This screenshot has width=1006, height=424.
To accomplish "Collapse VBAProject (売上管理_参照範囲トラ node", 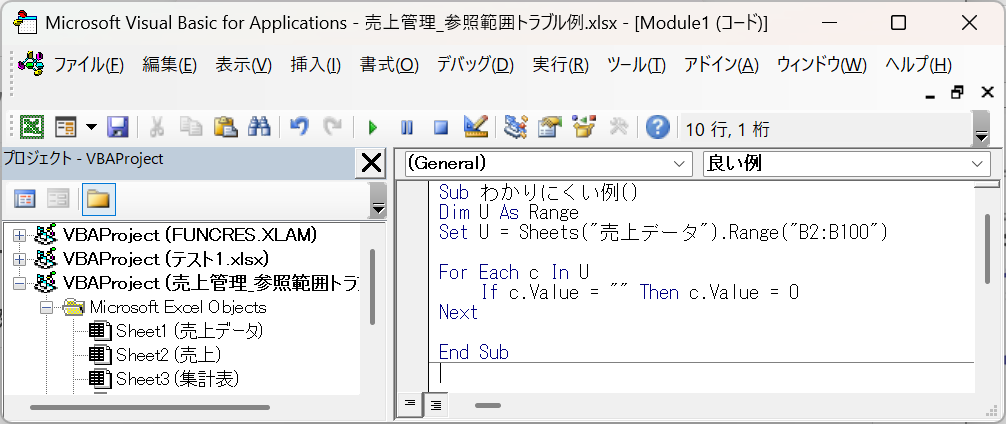I will click(19, 283).
